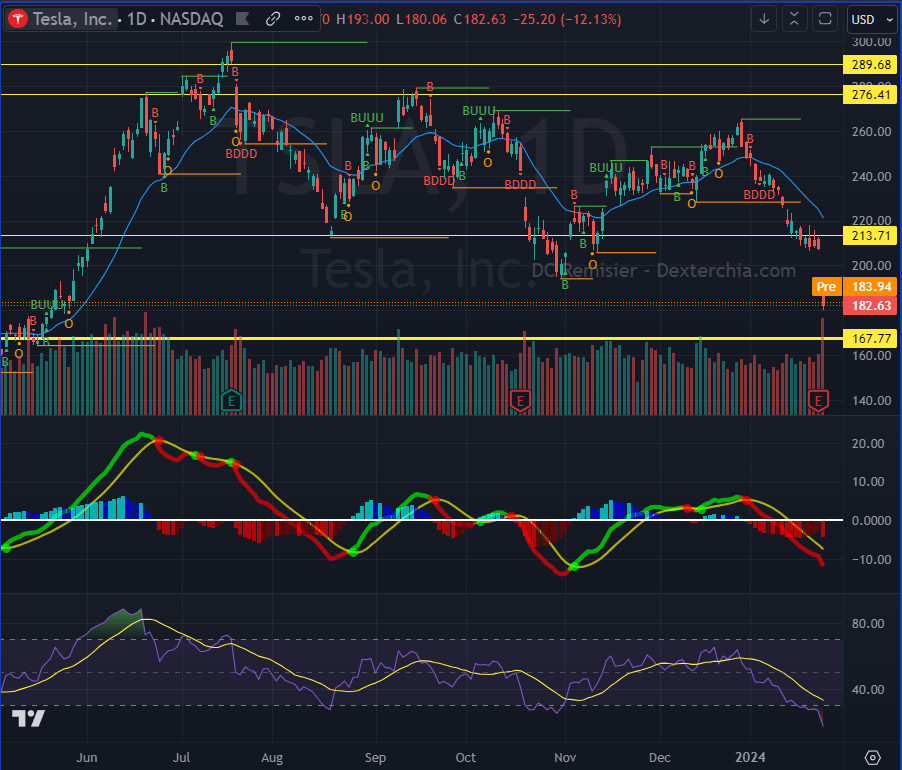Click the 213.71 yellow price label
Viewport: 902px width, 770px height.
870,236
